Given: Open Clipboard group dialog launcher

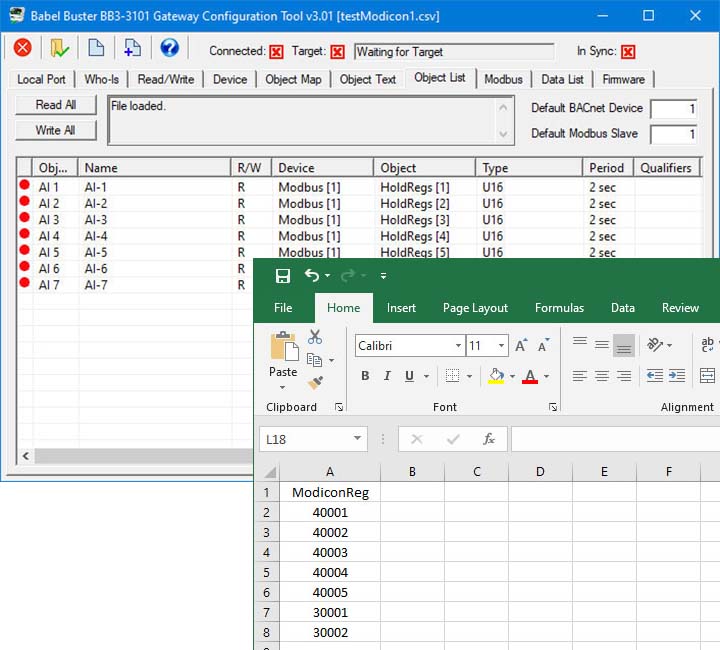Looking at the screenshot, I should click(339, 407).
